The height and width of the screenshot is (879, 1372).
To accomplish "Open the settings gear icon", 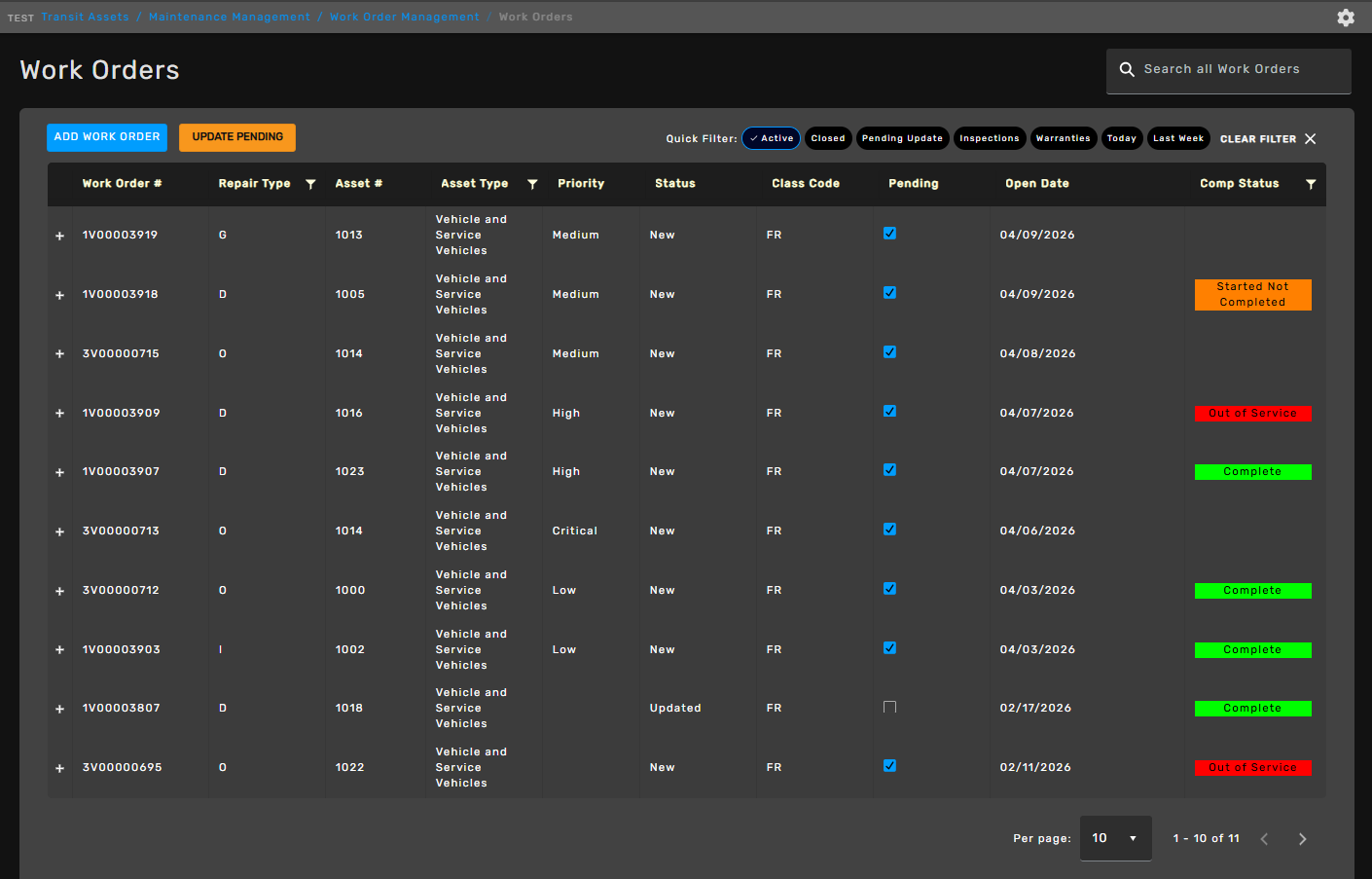I will (1346, 18).
